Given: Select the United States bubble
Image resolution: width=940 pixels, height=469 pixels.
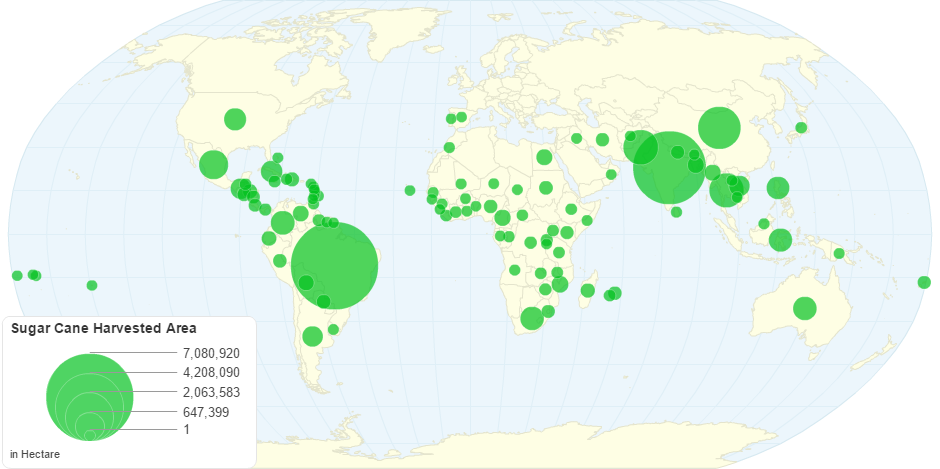Looking at the screenshot, I should click(235, 119).
